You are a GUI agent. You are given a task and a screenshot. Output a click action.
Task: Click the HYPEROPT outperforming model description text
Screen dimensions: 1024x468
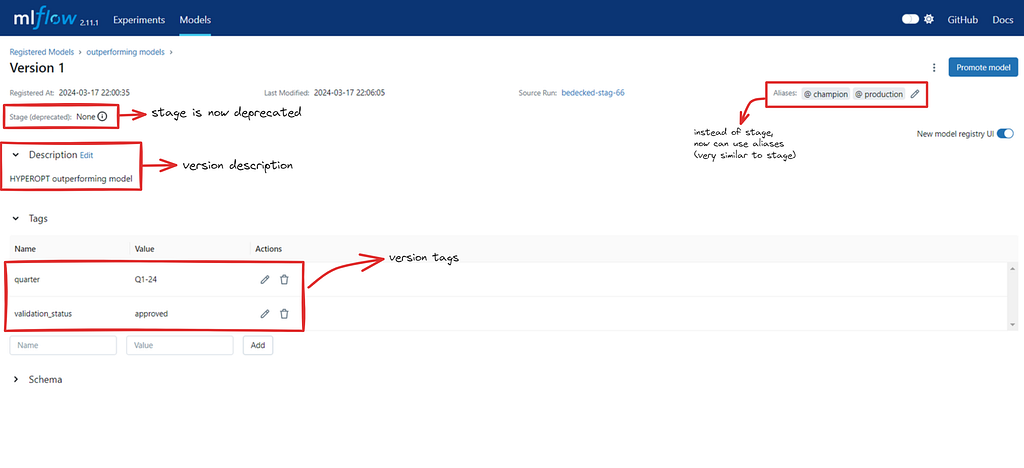[71, 179]
